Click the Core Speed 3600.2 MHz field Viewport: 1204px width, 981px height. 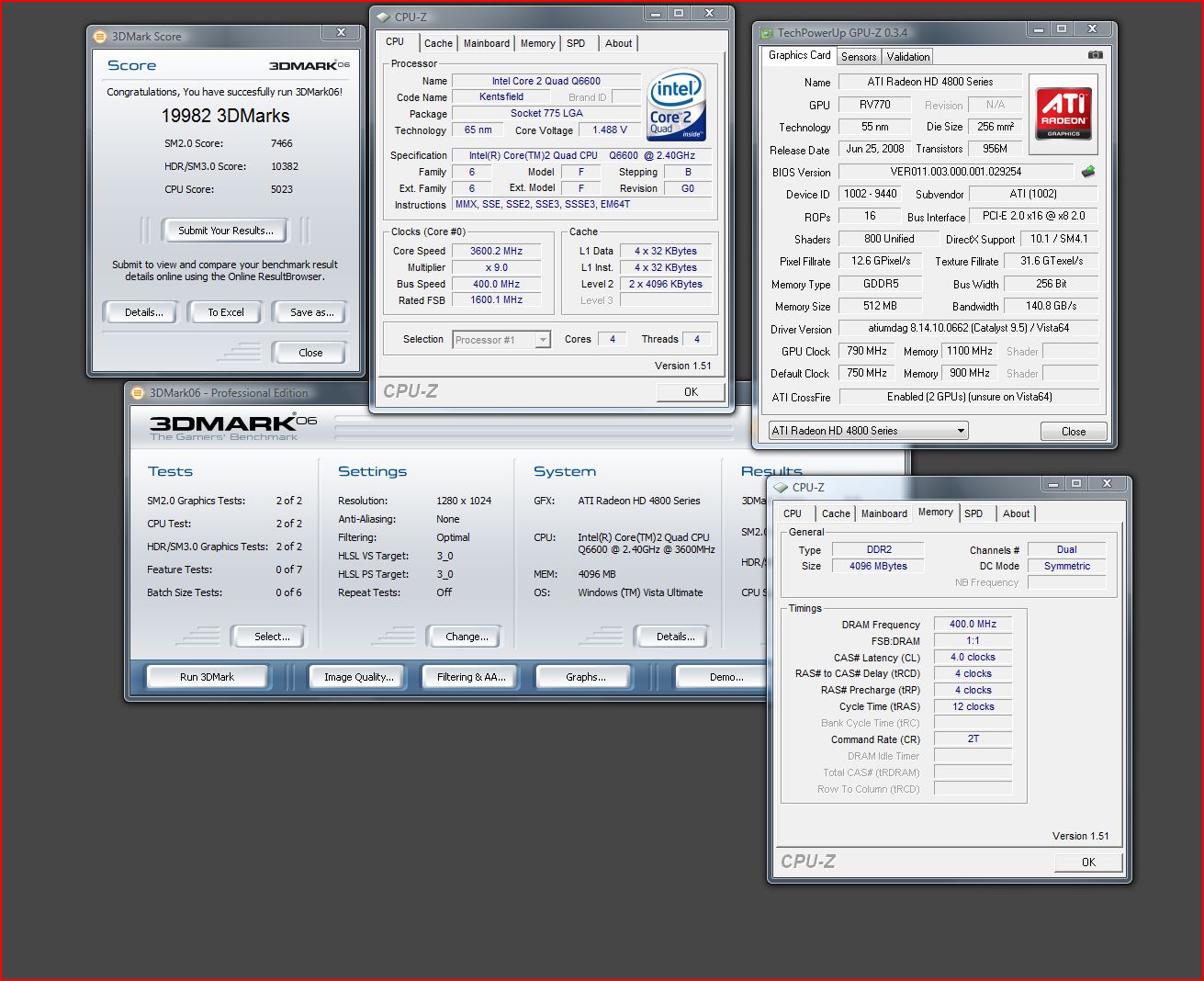tap(497, 251)
